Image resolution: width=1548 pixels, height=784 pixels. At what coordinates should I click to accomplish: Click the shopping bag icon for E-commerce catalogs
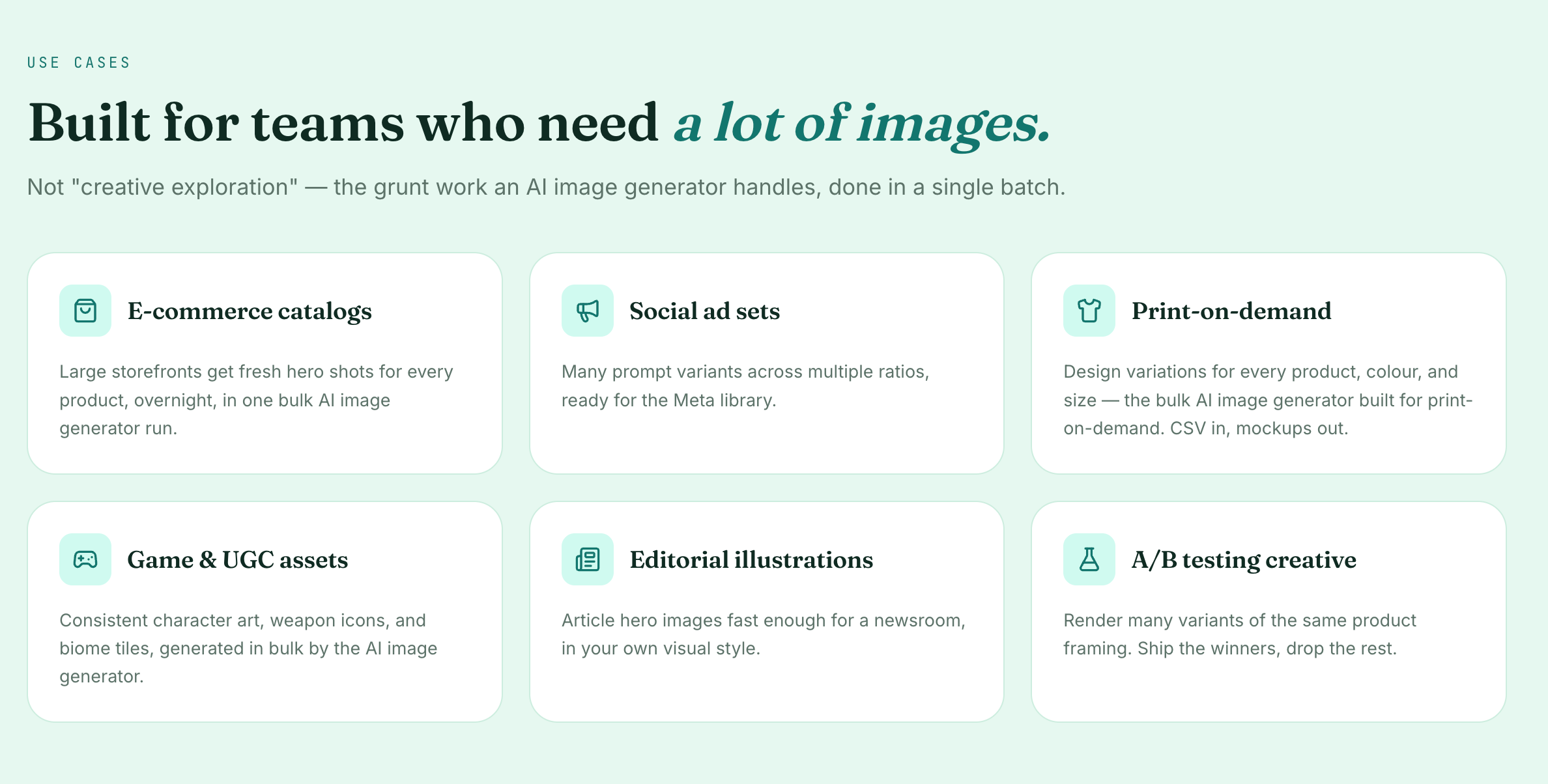85,311
